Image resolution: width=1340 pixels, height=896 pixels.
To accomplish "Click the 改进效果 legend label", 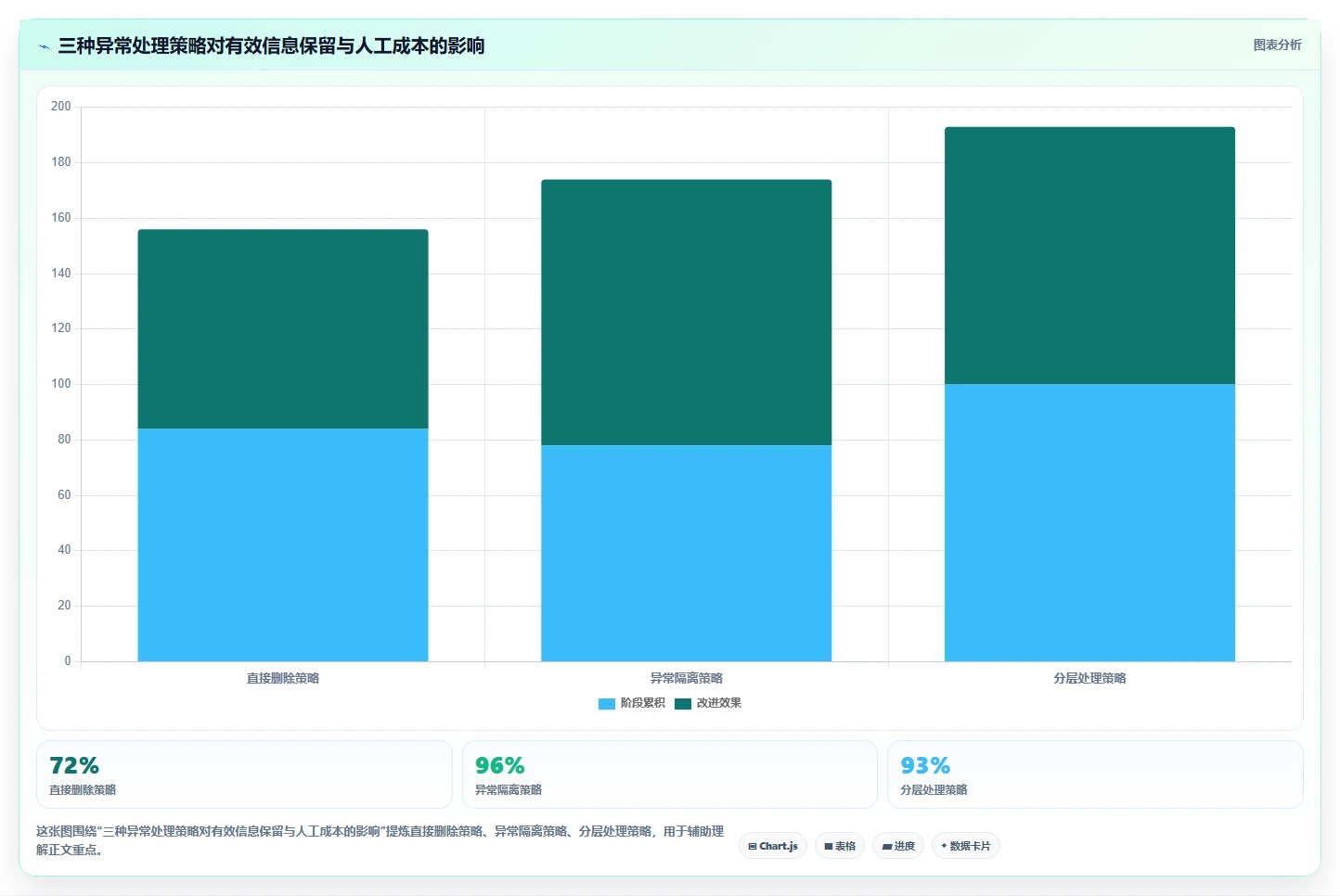I will click(x=719, y=703).
